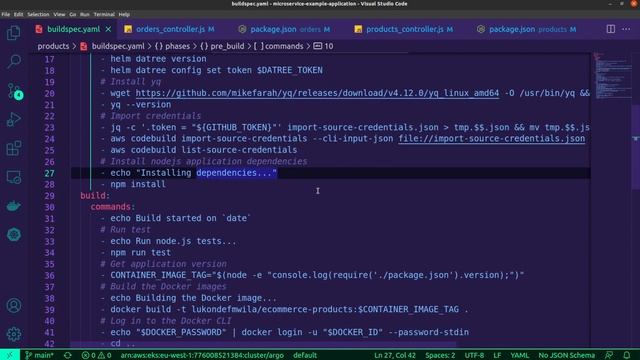This screenshot has height=360, width=640.
Task: Click the commands breadcrumb
Action: pyautogui.click(x=279, y=46)
